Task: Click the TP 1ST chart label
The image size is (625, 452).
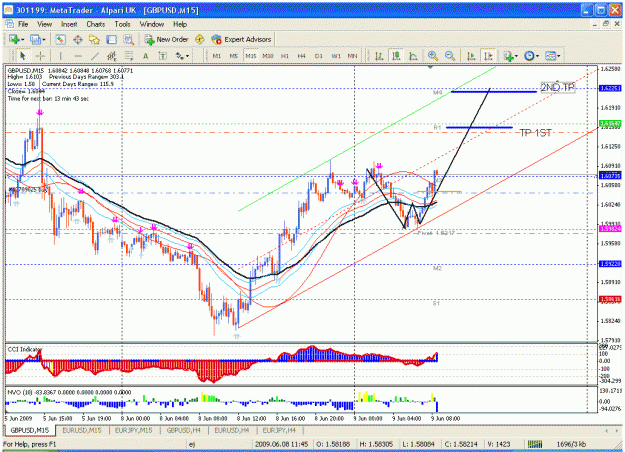Action: coord(535,133)
